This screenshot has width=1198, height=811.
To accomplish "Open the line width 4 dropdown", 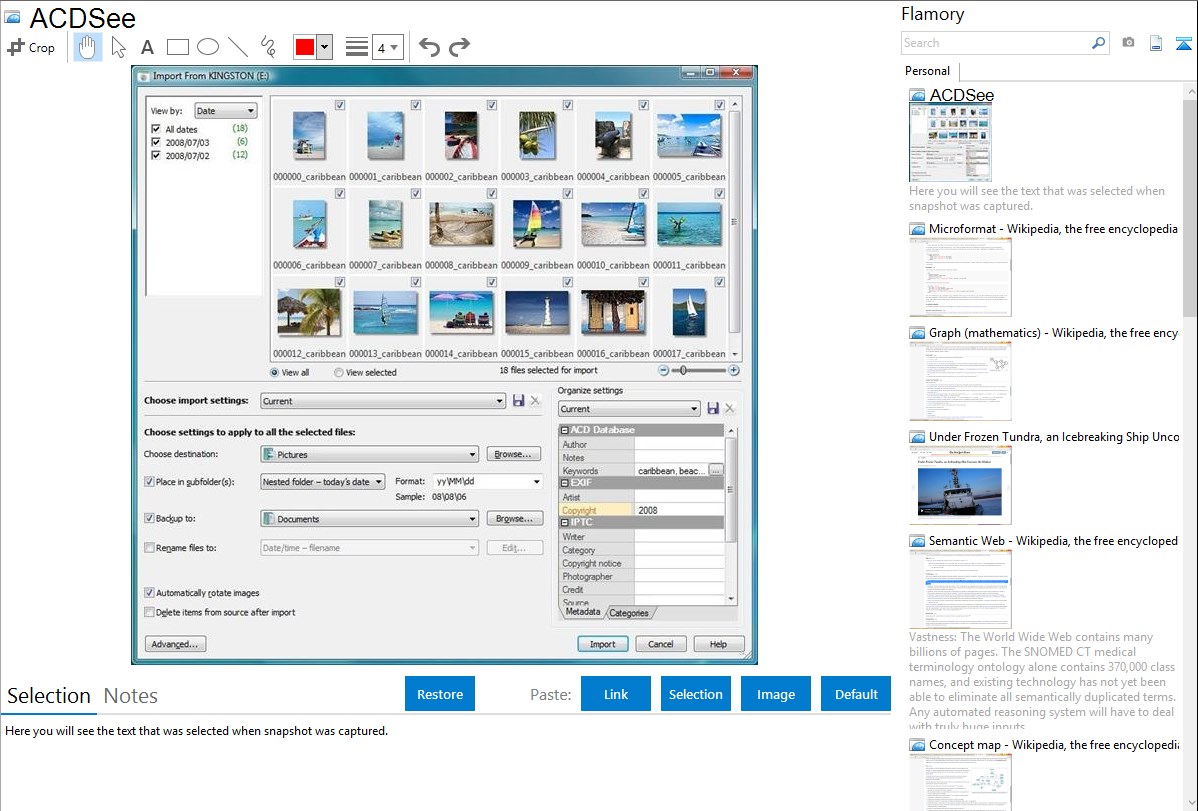I will click(388, 47).
